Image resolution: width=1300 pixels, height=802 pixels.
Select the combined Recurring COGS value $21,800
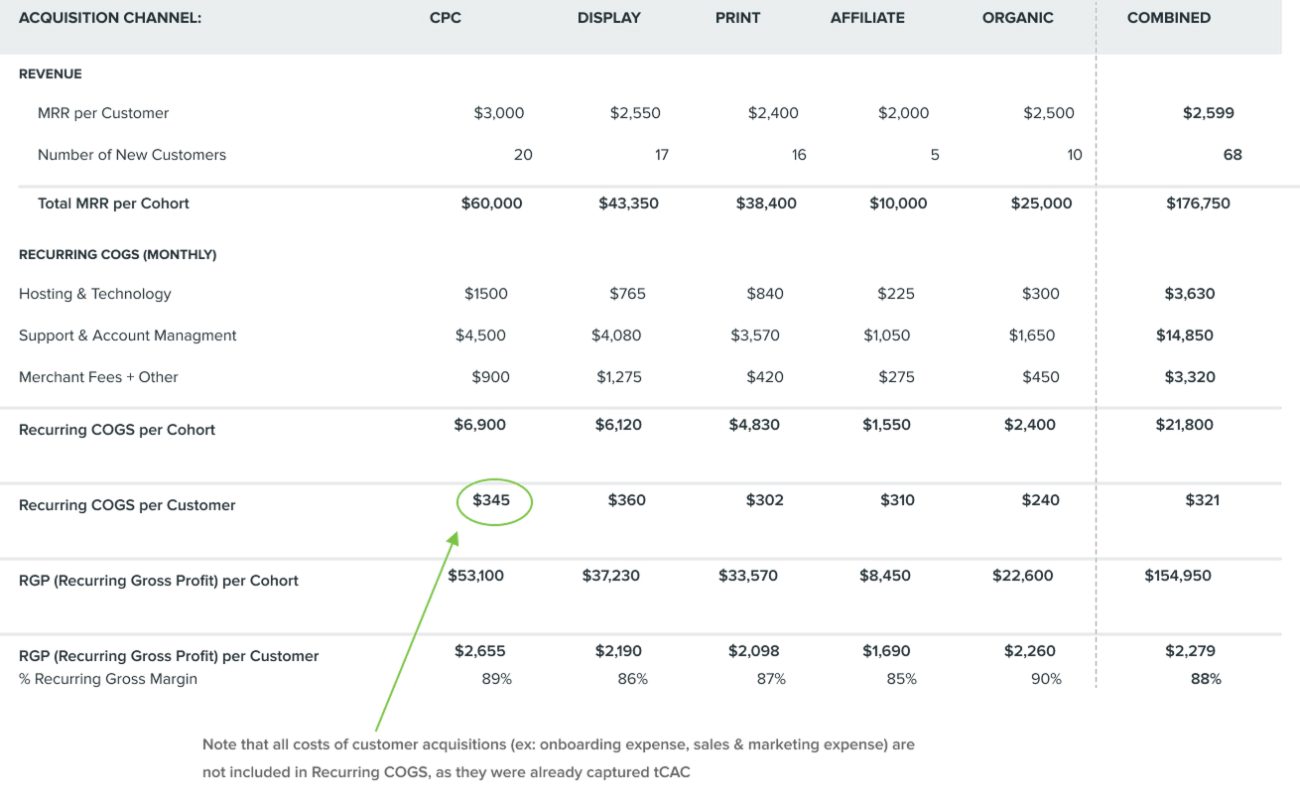coord(1184,425)
